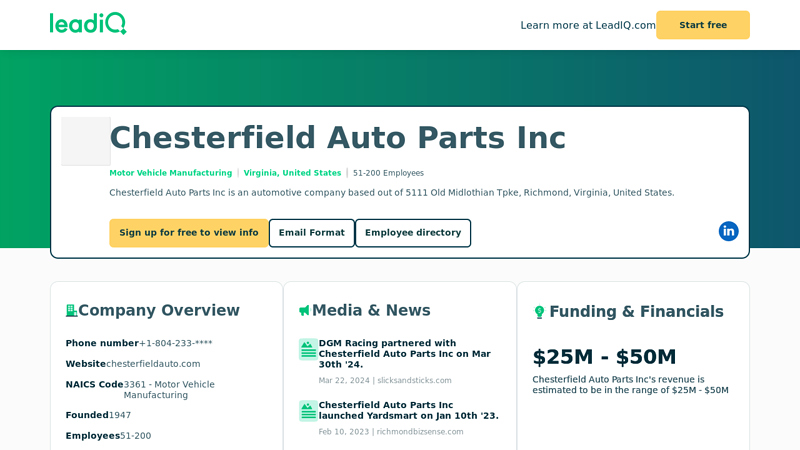Click the phone number +1-804-233-****

(176, 343)
